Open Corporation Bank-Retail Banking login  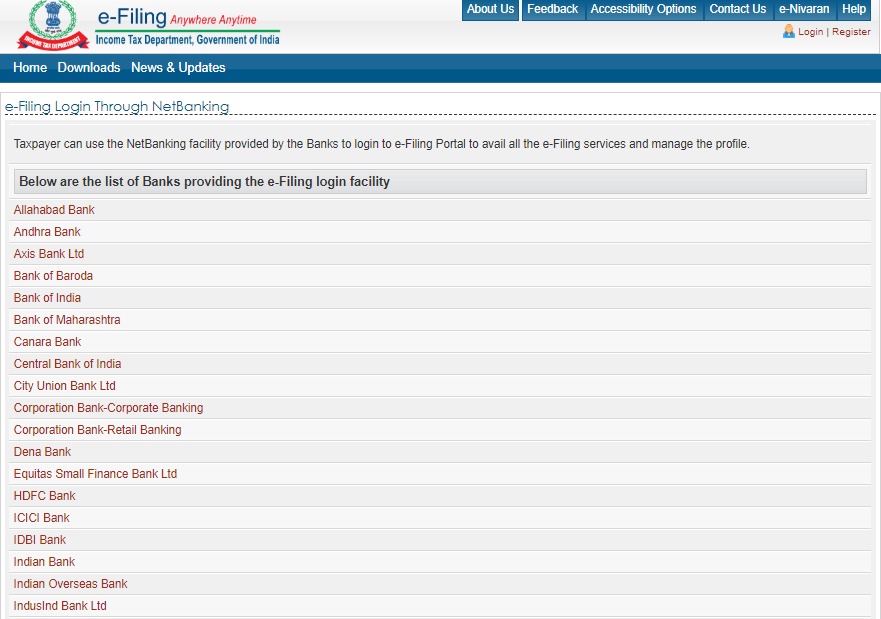coord(98,430)
